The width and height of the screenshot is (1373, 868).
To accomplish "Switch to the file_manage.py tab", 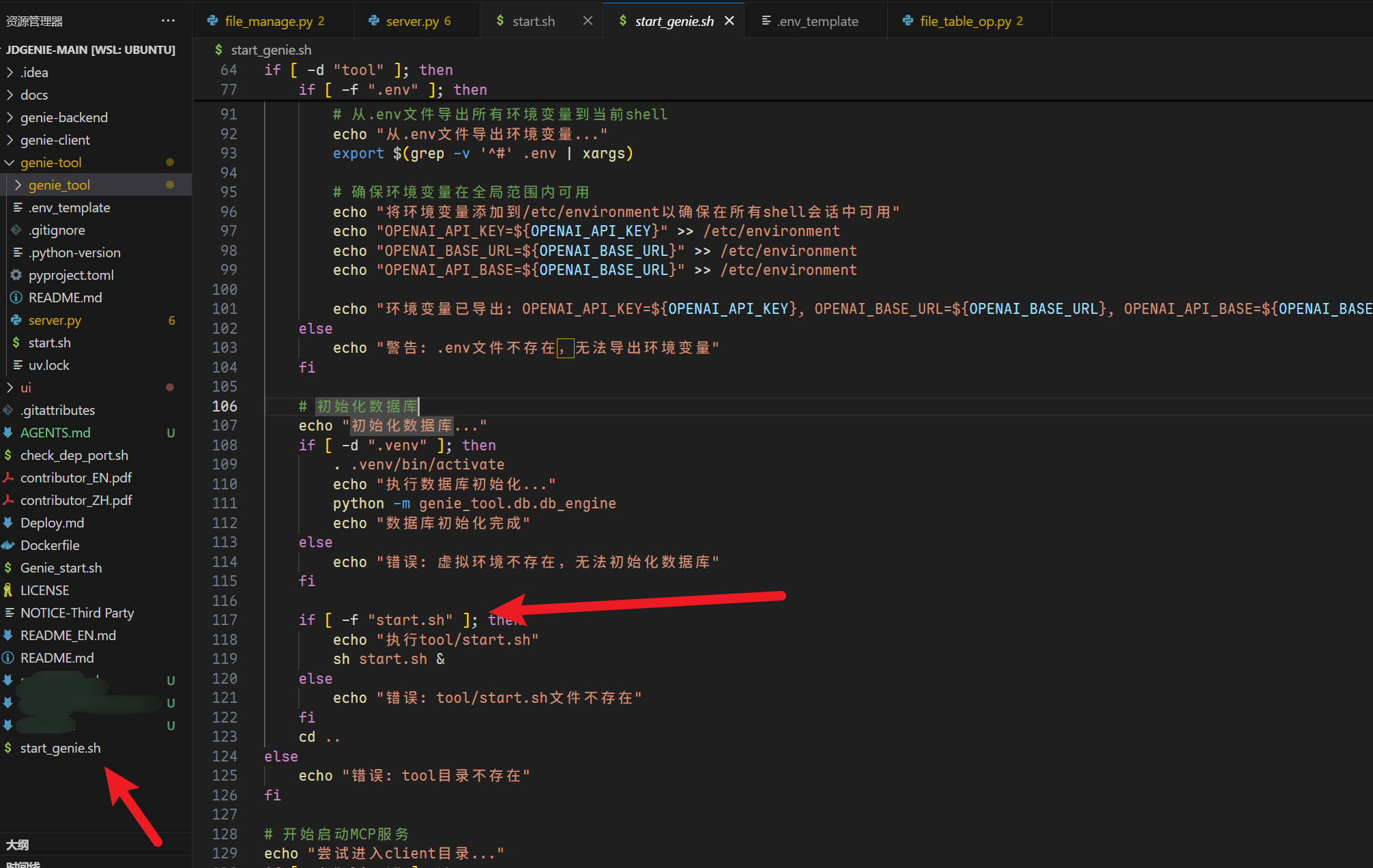I will pyautogui.click(x=269, y=21).
